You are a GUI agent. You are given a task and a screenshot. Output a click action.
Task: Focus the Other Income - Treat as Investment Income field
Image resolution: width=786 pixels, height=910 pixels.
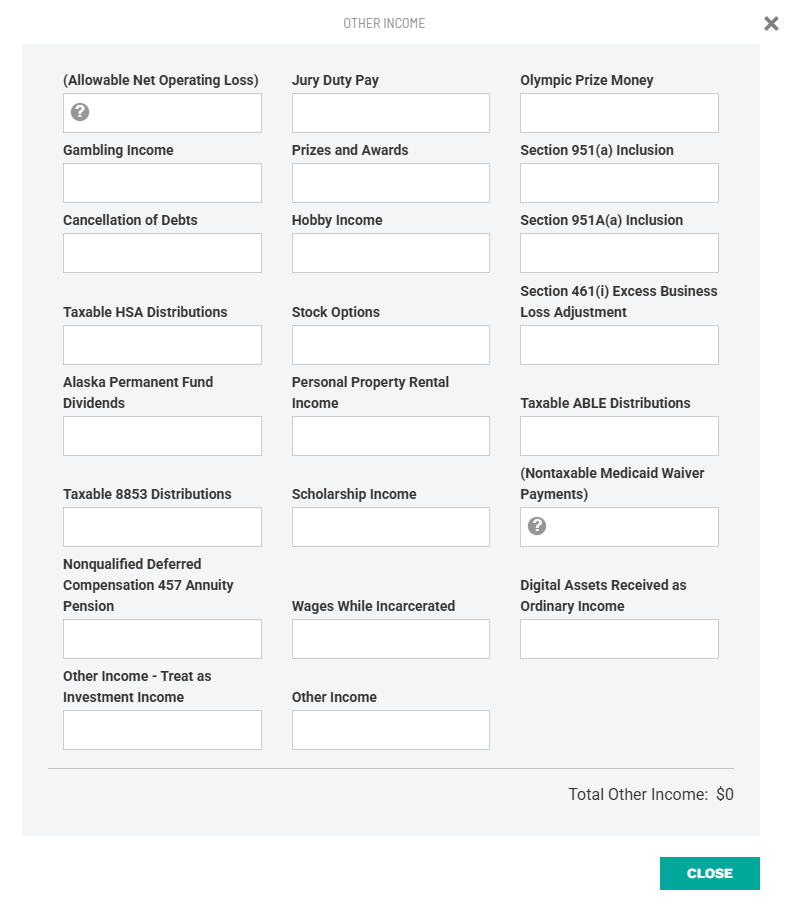pos(163,730)
